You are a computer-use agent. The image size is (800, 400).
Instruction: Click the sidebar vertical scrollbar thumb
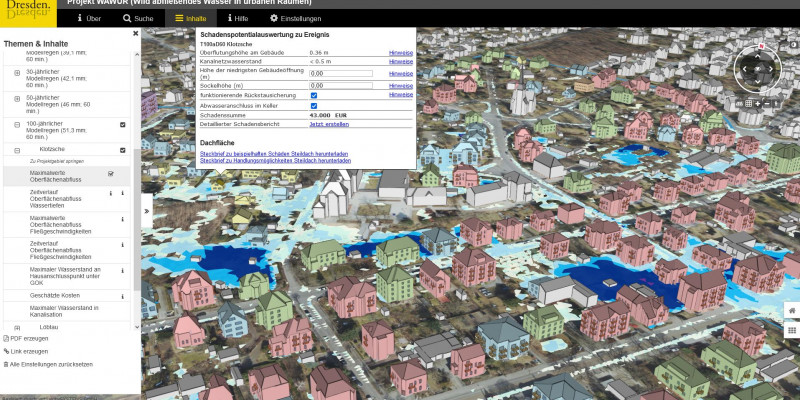(137, 219)
